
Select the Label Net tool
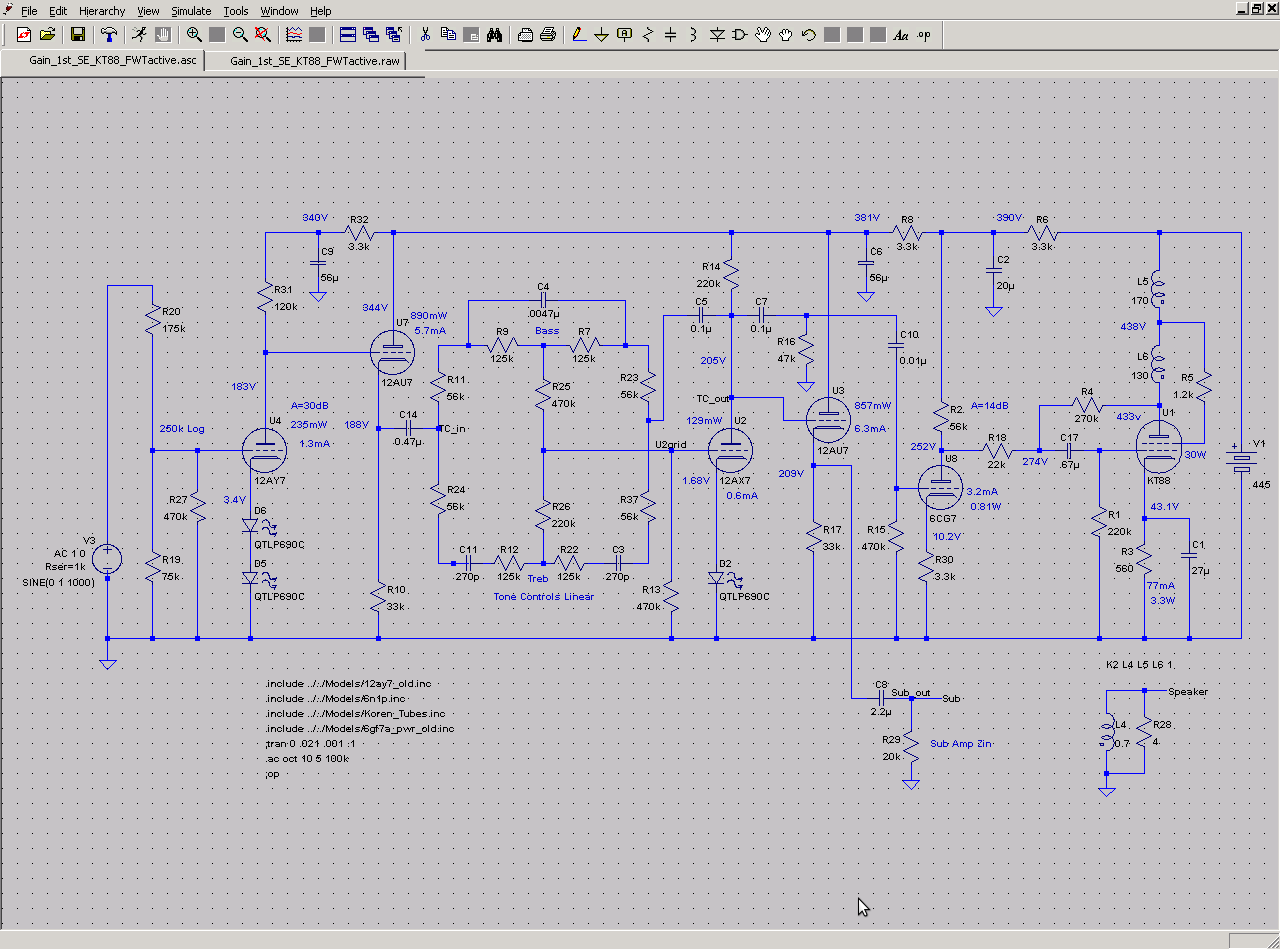point(625,35)
